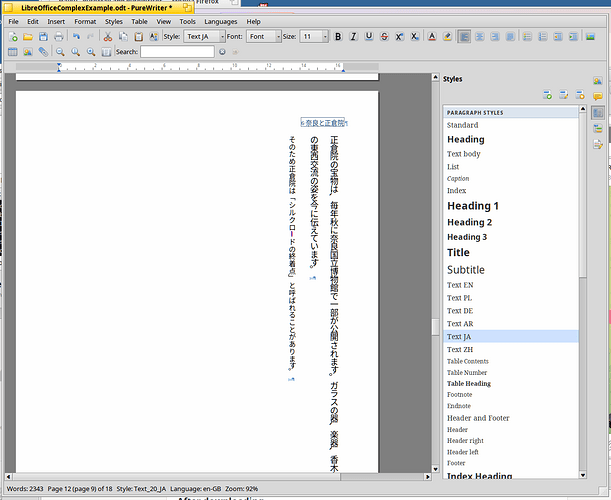Open the Format menu
This screenshot has width=611, height=500.
tap(85, 22)
